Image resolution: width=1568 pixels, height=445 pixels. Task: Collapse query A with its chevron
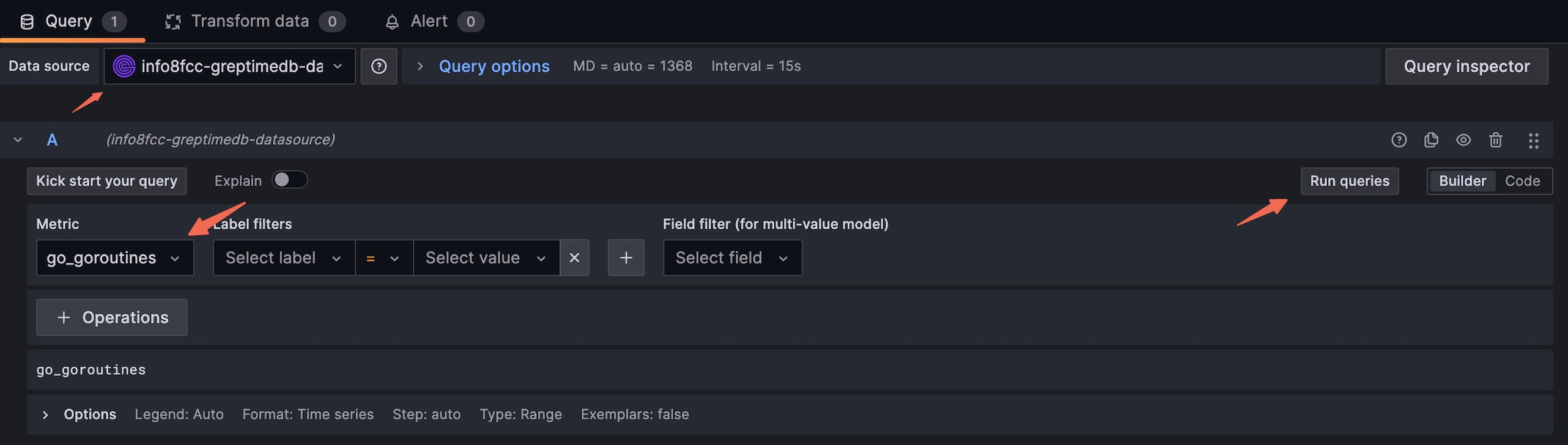(x=17, y=139)
